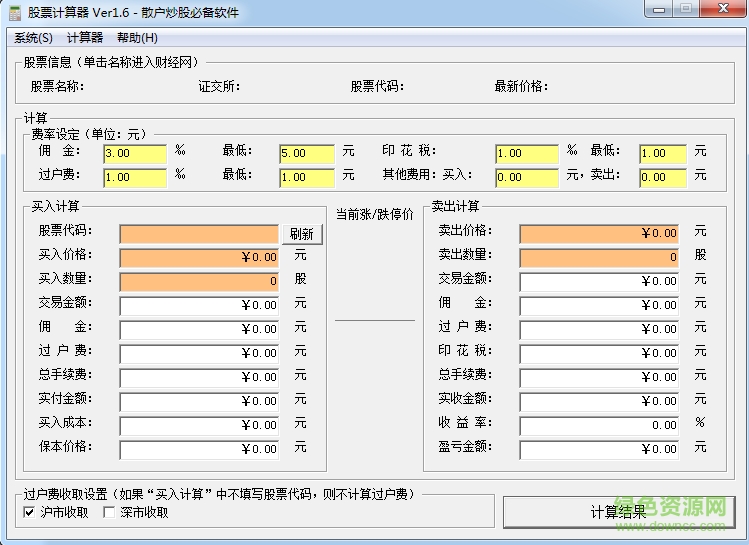
Task: Click the 卖出数量 input field
Action: [x=599, y=258]
